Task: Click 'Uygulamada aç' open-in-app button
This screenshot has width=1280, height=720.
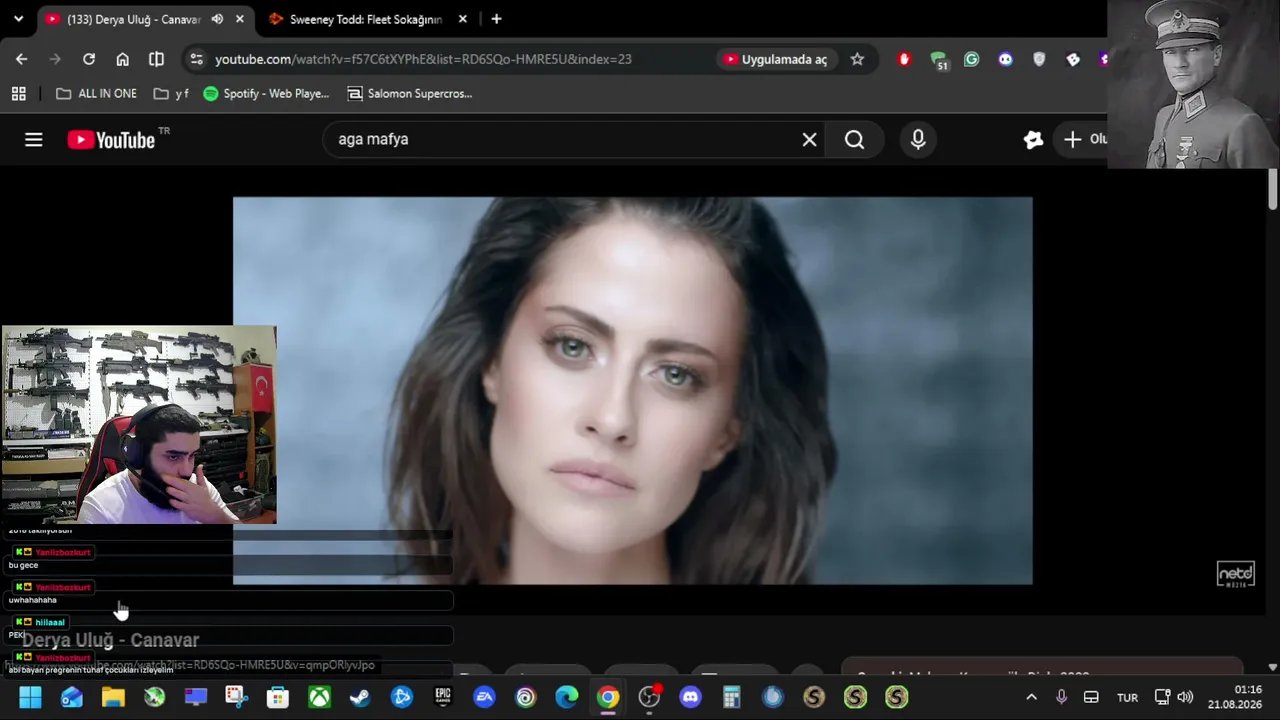Action: (776, 59)
